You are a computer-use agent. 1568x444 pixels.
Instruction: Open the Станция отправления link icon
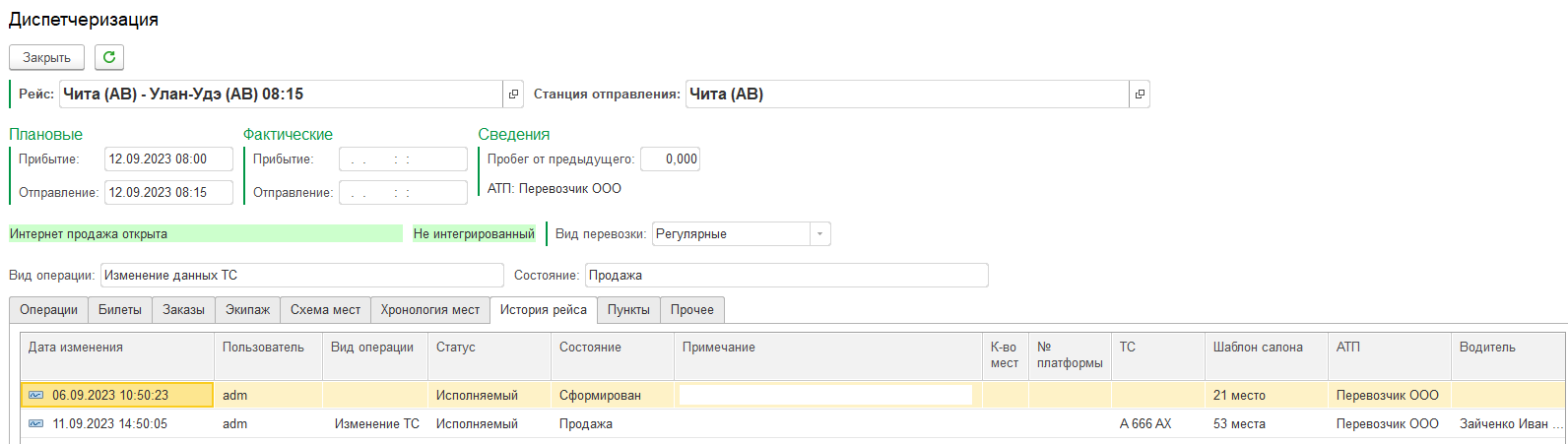(x=1140, y=95)
